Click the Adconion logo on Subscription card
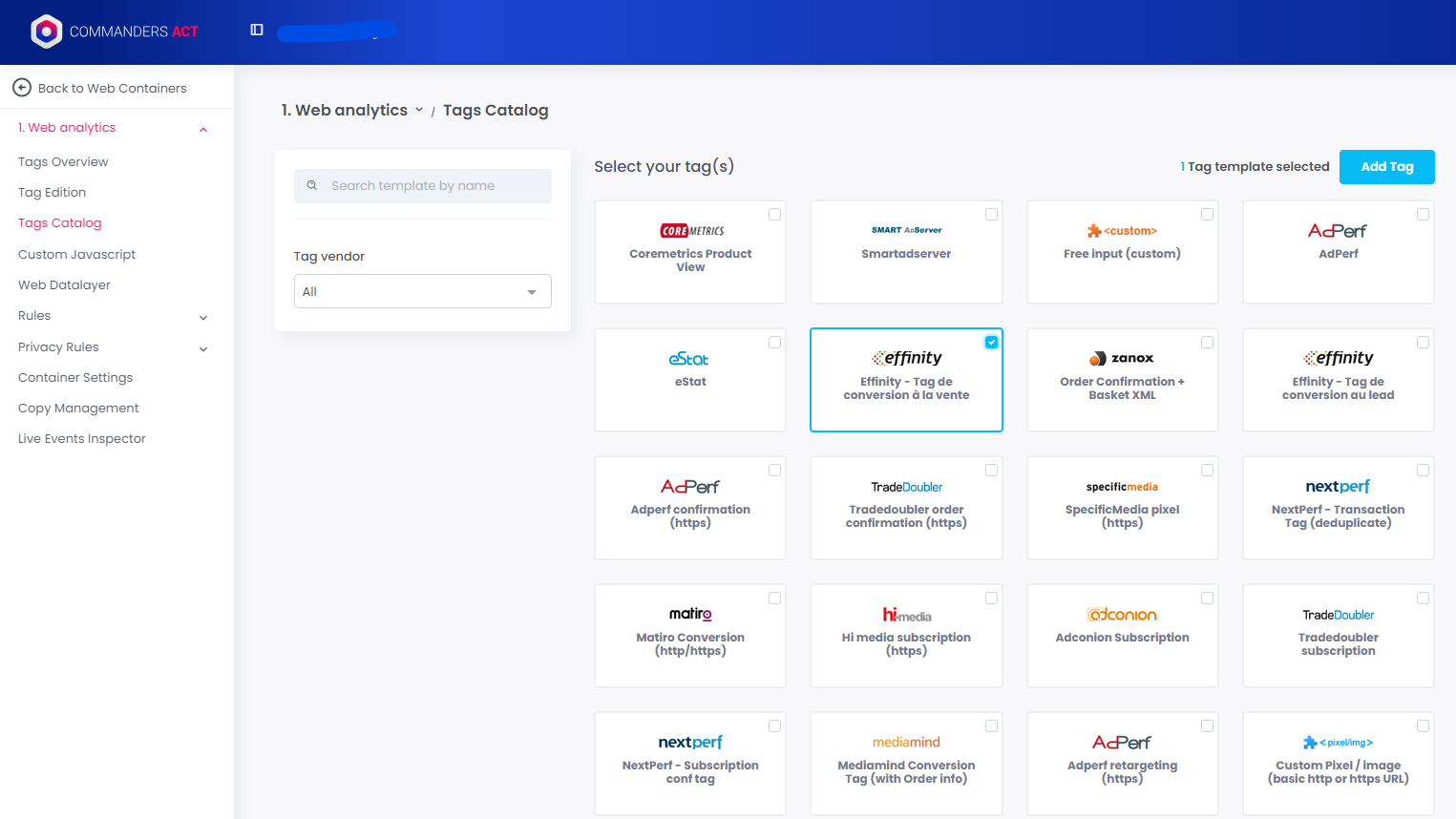Screen dimensions: 1456x819 1122,615
